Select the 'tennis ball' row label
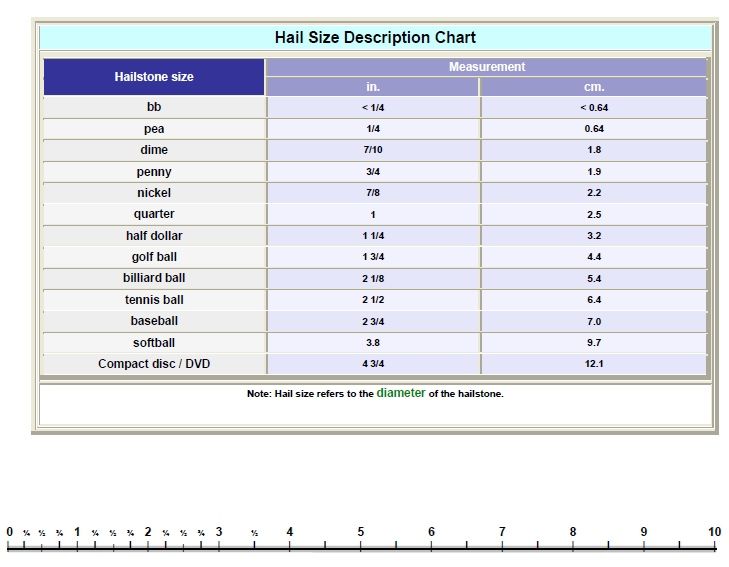The image size is (729, 567). tap(154, 300)
